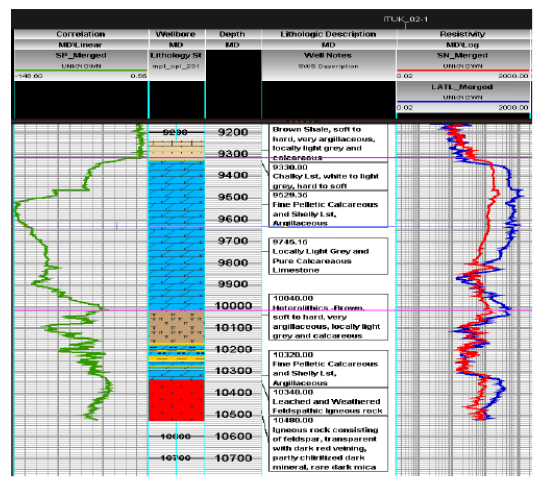The height and width of the screenshot is (490, 558).
Task: Click the Correlation track header
Action: coord(81,34)
